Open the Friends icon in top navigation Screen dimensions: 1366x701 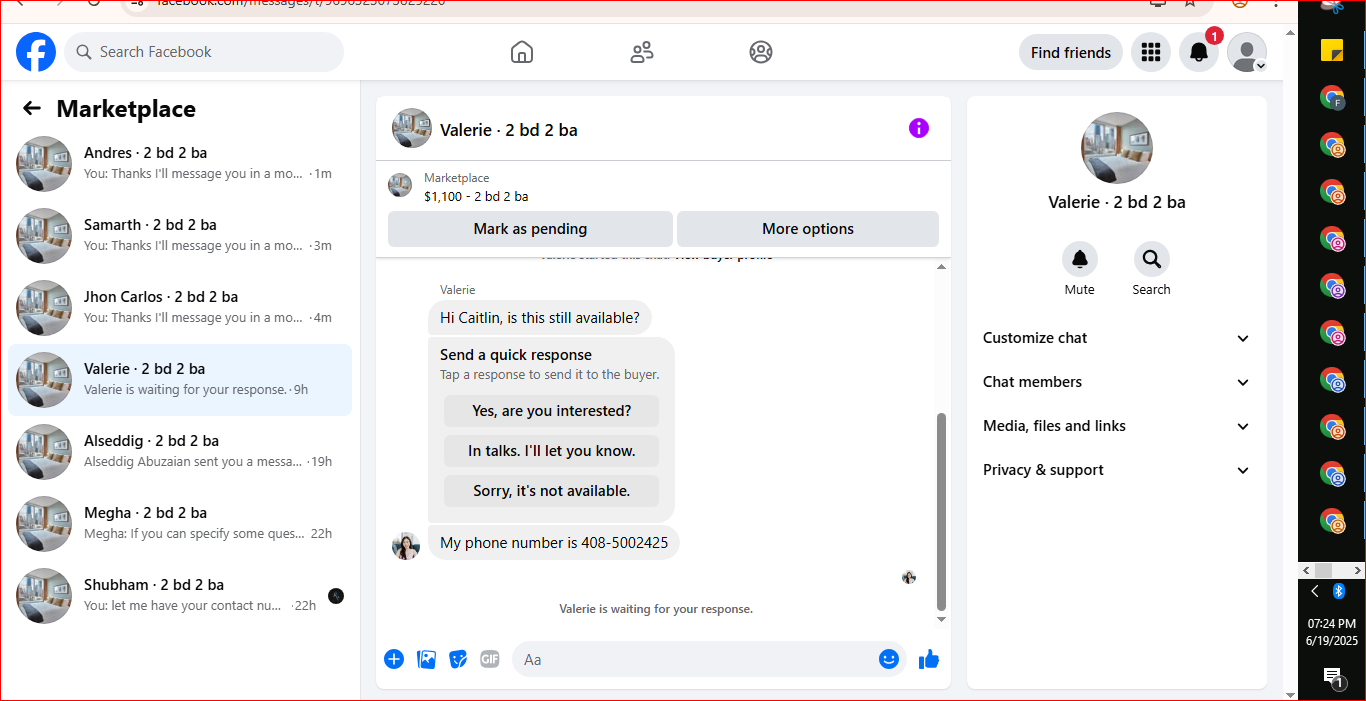tap(642, 52)
